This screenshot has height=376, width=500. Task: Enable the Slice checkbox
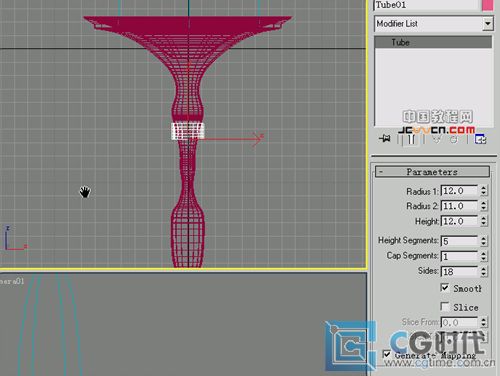pyautogui.click(x=445, y=306)
